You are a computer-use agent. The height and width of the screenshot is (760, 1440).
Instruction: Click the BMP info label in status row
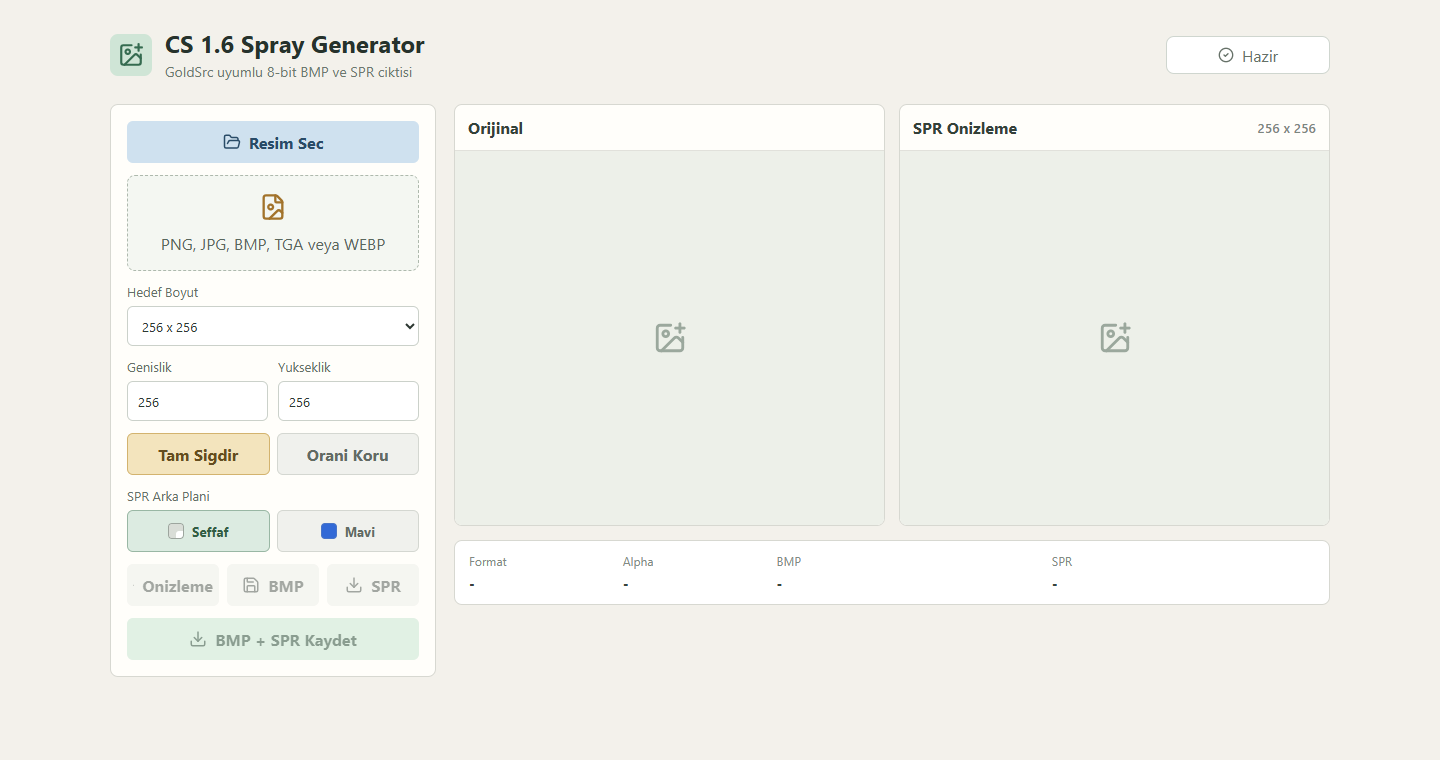click(x=789, y=562)
